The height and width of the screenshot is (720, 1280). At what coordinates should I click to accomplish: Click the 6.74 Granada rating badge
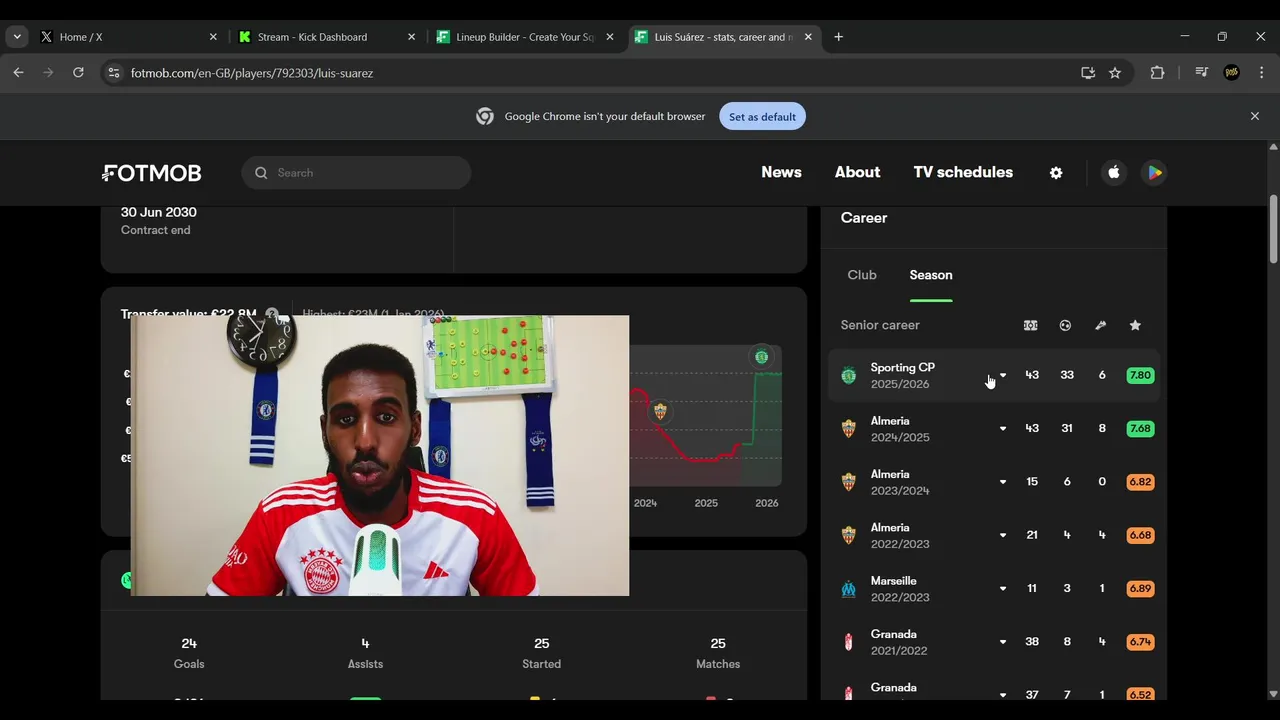click(1140, 642)
